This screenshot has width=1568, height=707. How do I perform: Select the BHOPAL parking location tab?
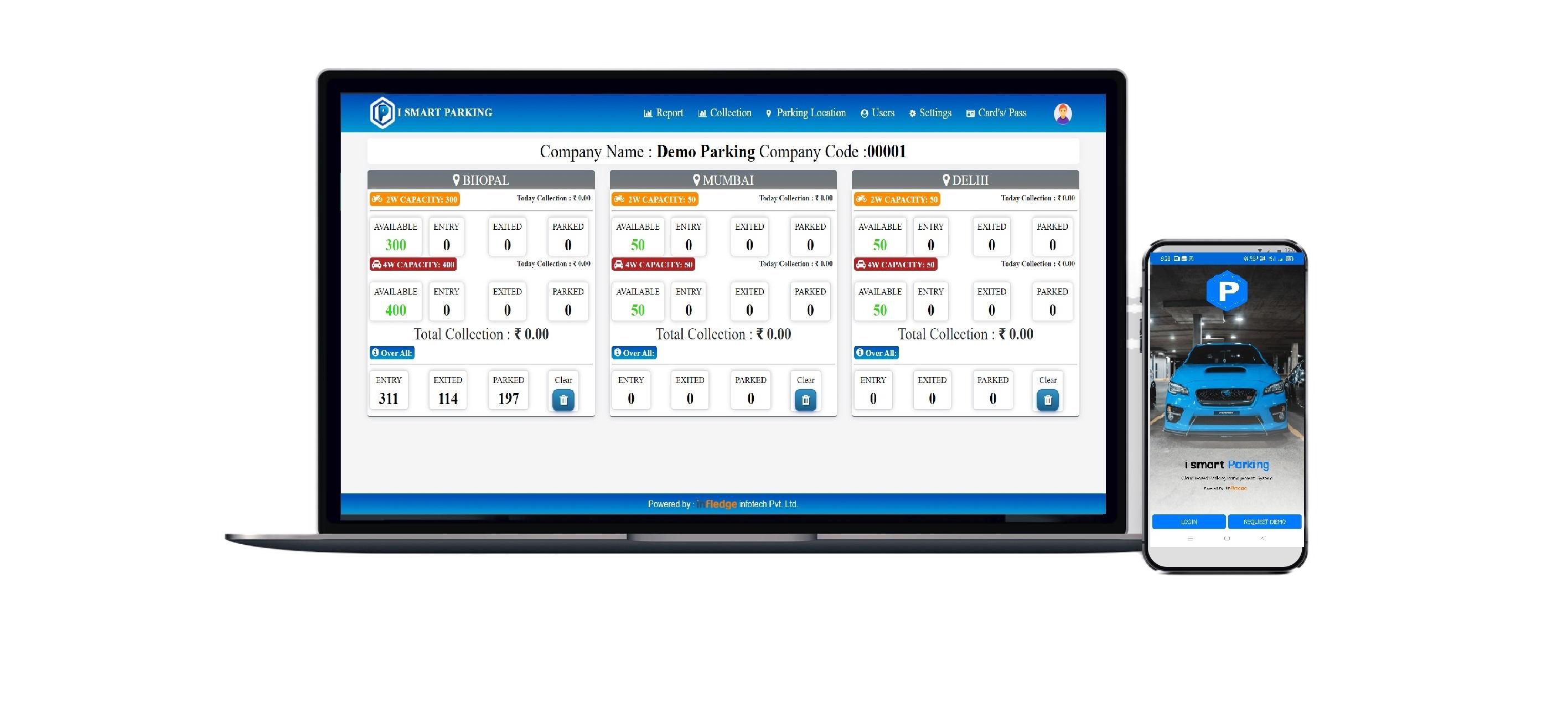pyautogui.click(x=480, y=180)
